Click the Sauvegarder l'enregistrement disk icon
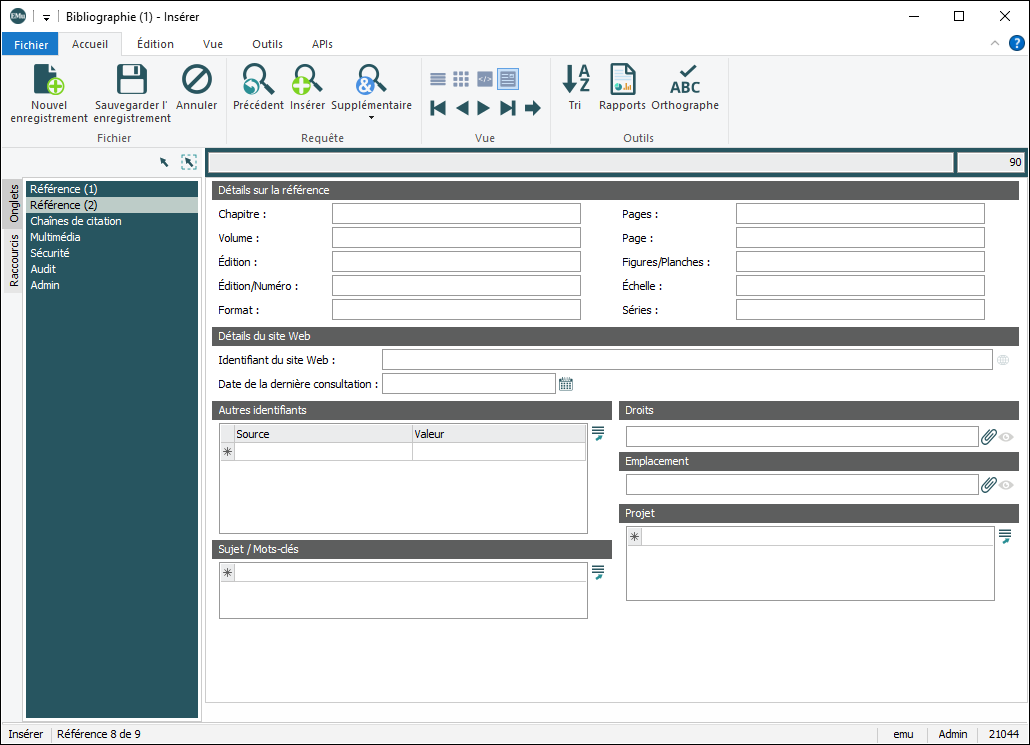Image resolution: width=1030 pixels, height=745 pixels. (x=132, y=80)
